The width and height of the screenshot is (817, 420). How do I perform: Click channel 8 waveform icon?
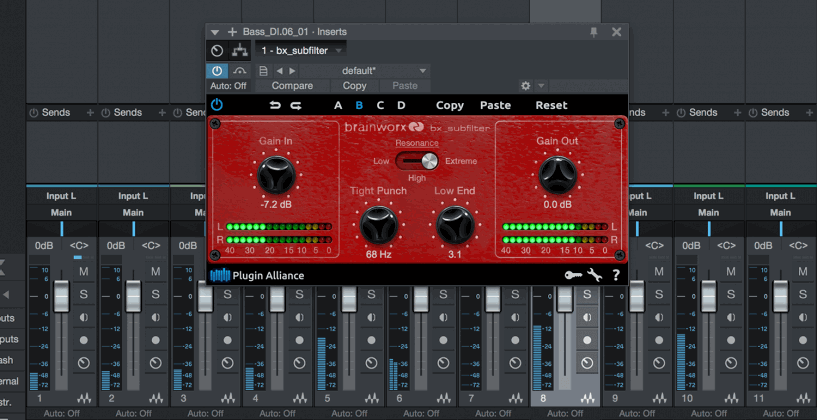(587, 399)
